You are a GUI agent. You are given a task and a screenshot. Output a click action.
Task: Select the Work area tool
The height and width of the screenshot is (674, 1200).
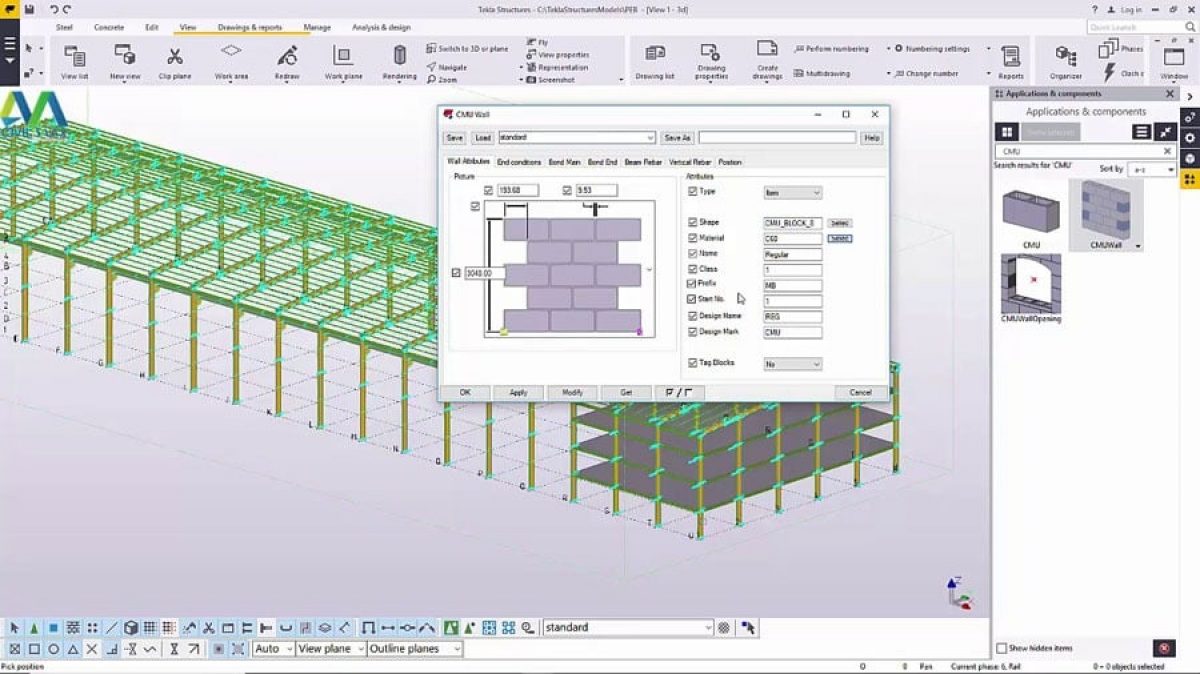231,61
